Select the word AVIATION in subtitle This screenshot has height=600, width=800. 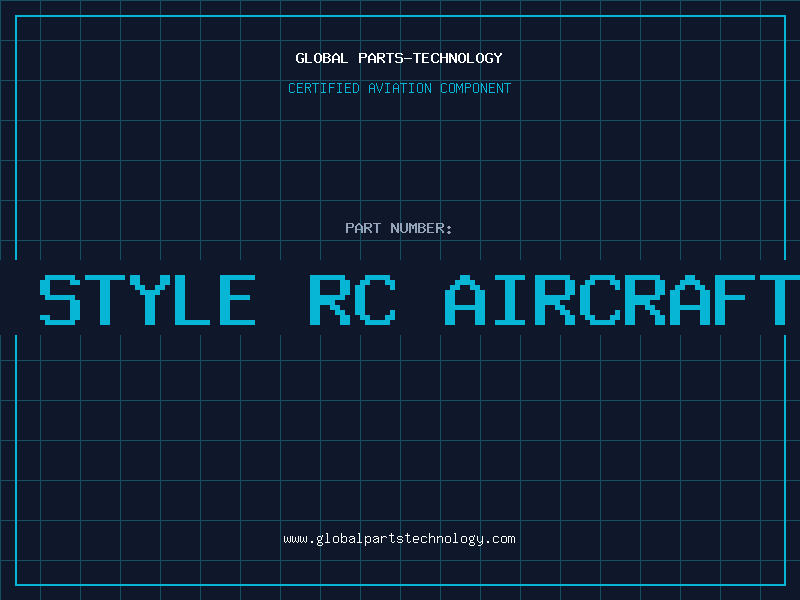click(x=400, y=88)
